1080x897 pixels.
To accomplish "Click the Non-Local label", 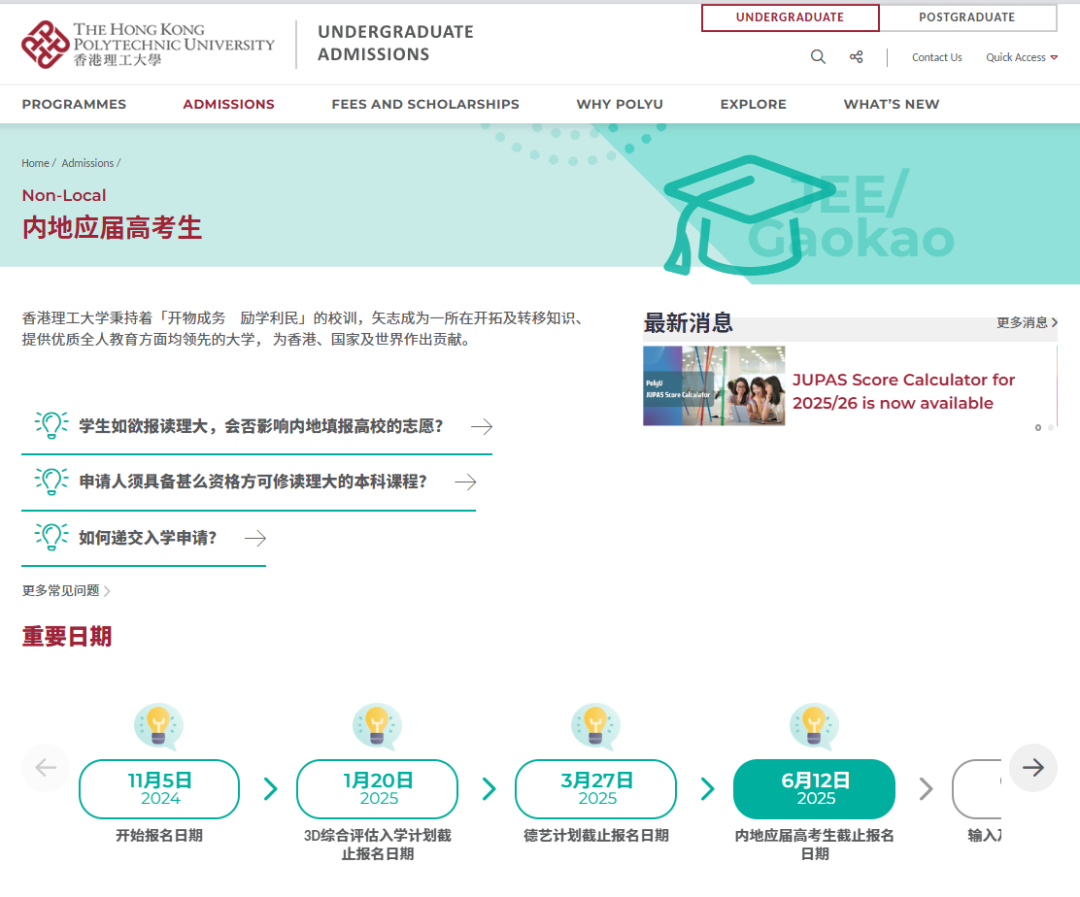I will (x=64, y=195).
